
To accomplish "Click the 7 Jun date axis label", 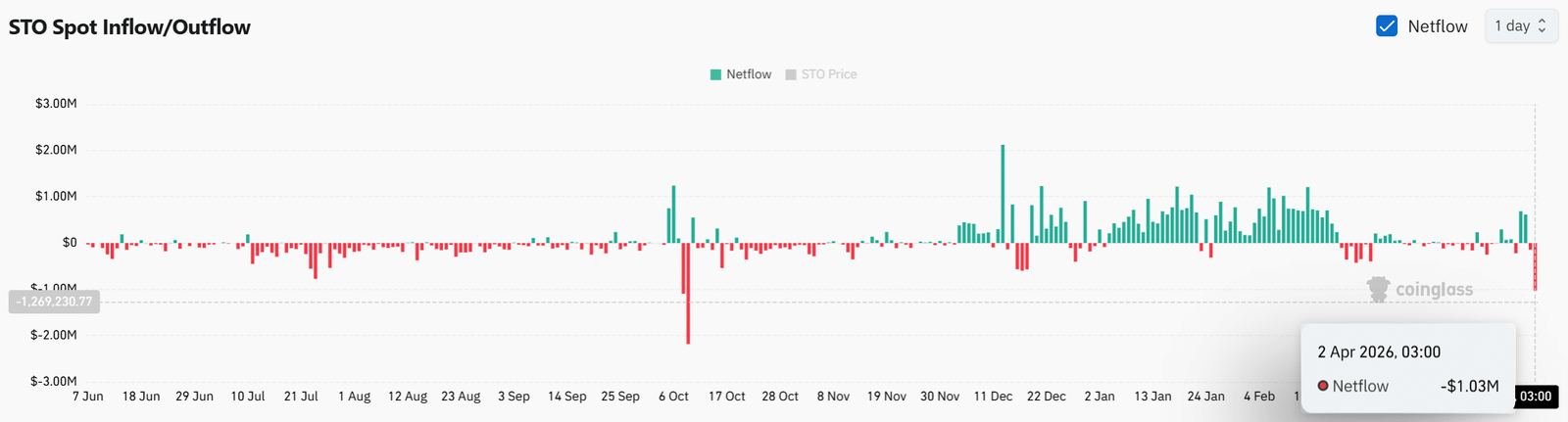I will (x=88, y=397).
